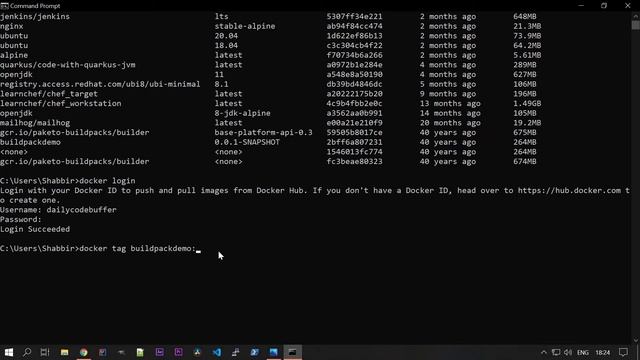Click the 'base-platform-api-0.3' tag text
The height and width of the screenshot is (360, 640).
[x=263, y=133]
